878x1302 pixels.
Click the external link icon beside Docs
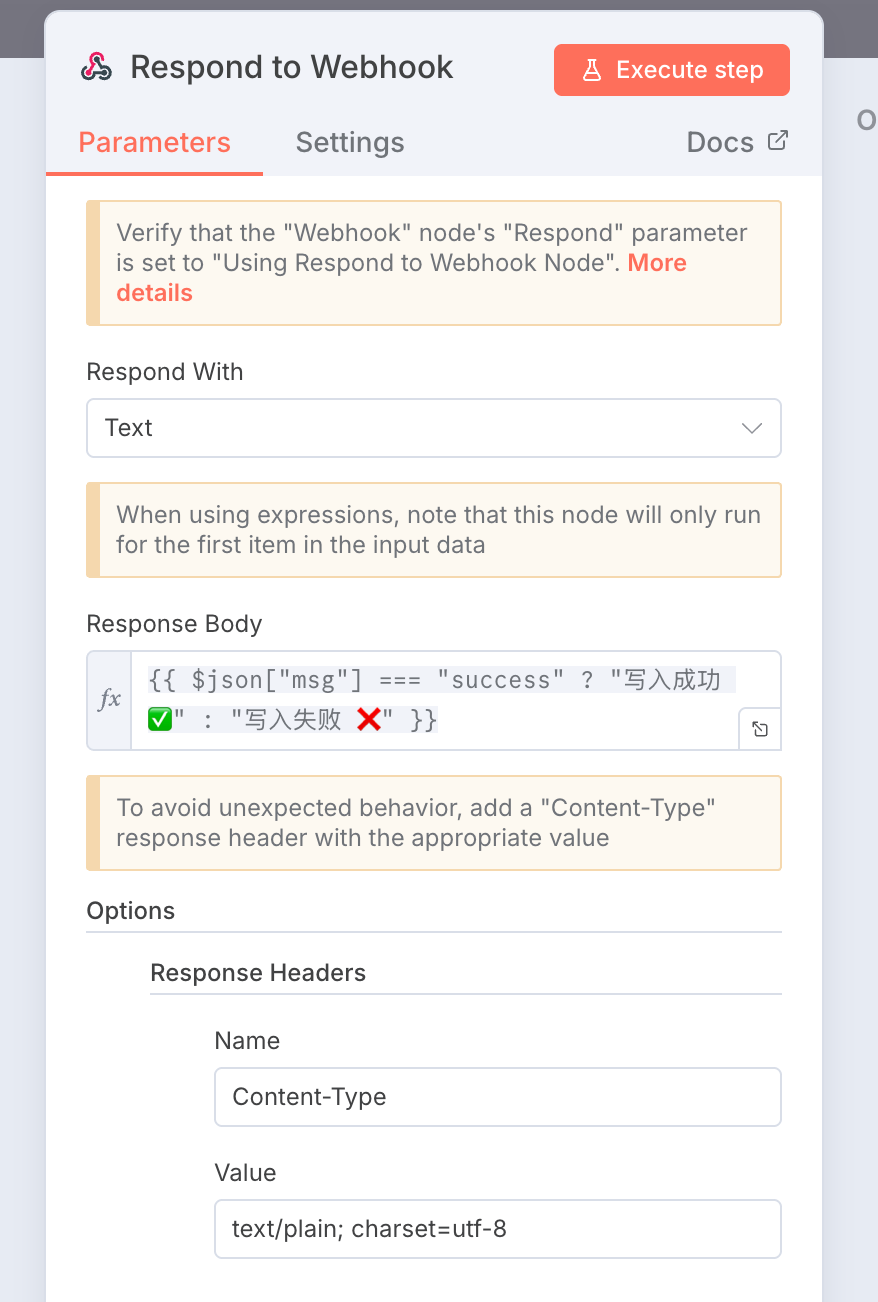(x=777, y=141)
